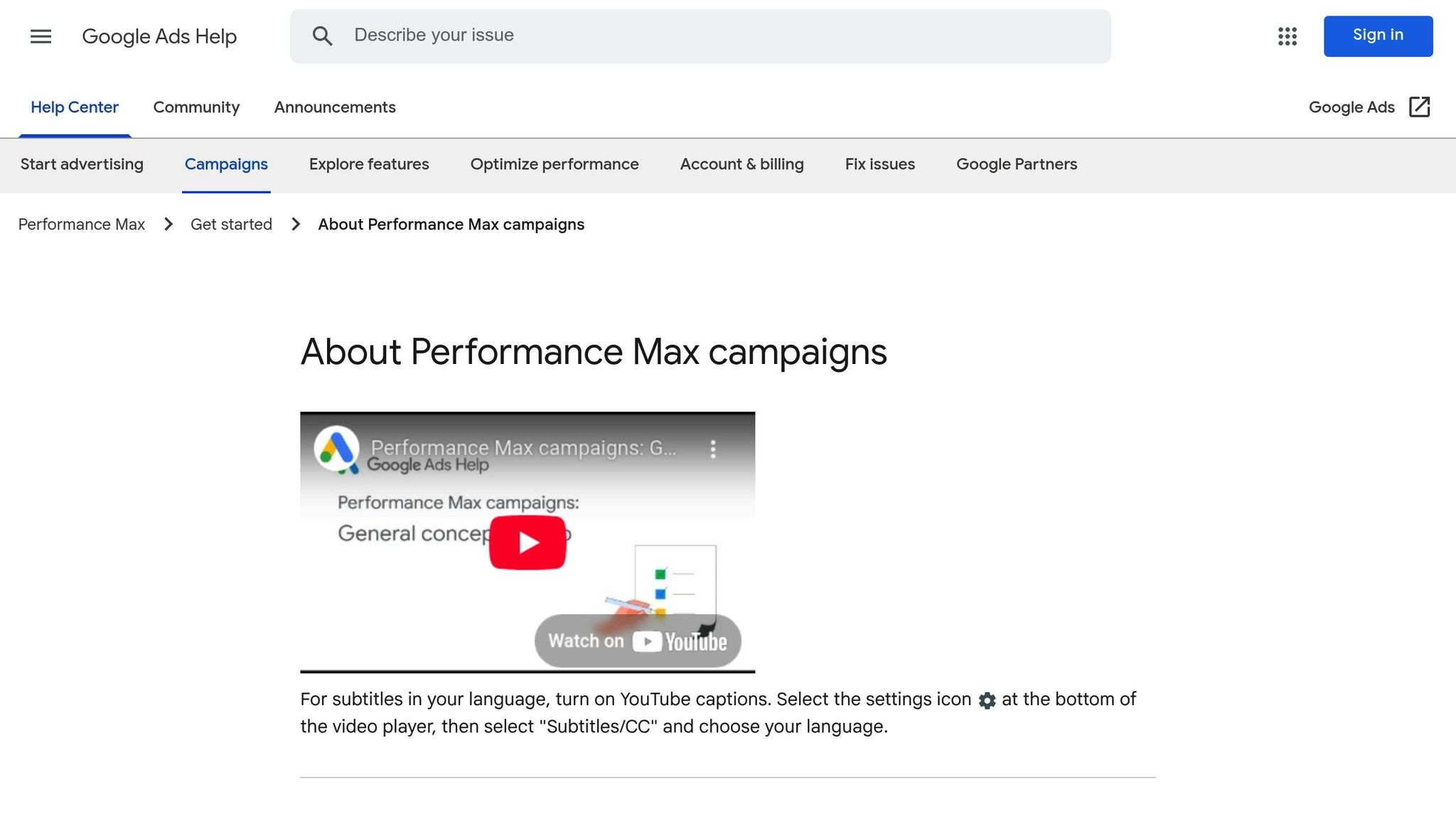
Task: Click About Performance Max campaigns breadcrumb
Action: 451,225
